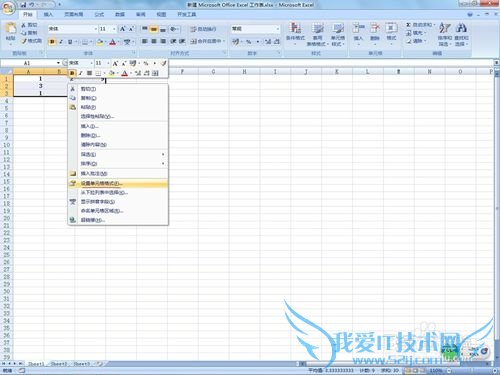Image resolution: width=500 pixels, height=375 pixels.
Task: Click the Select All corner box
Action: point(6,71)
